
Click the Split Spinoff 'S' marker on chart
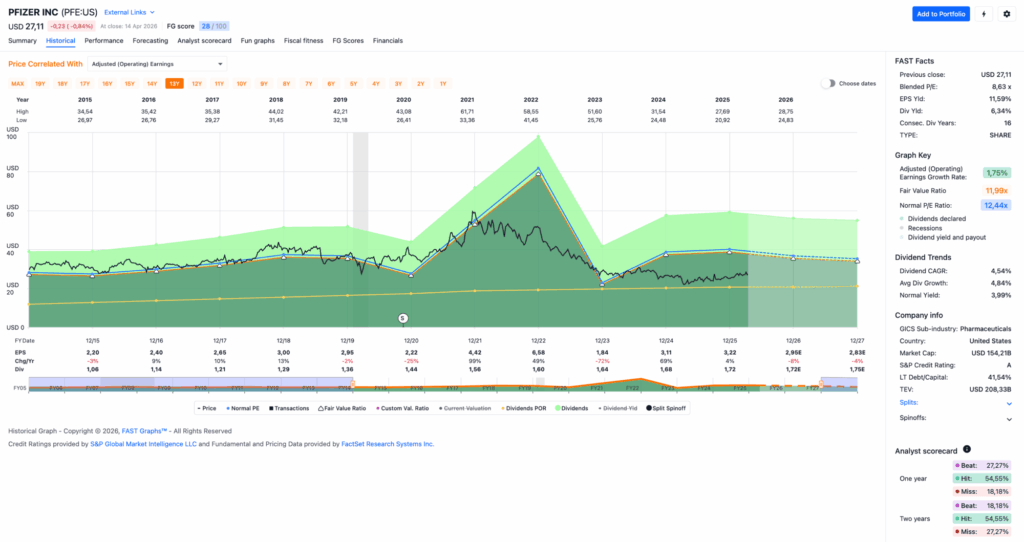(403, 318)
